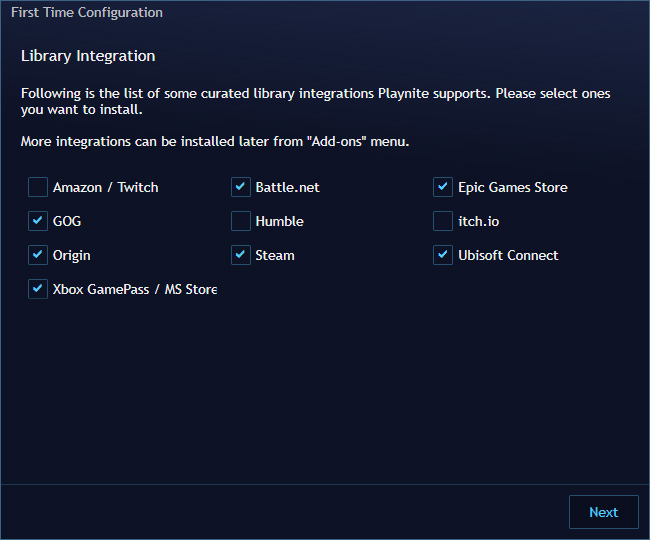650x540 pixels.
Task: Uncheck the Battle.net integration checkbox
Action: (240, 187)
